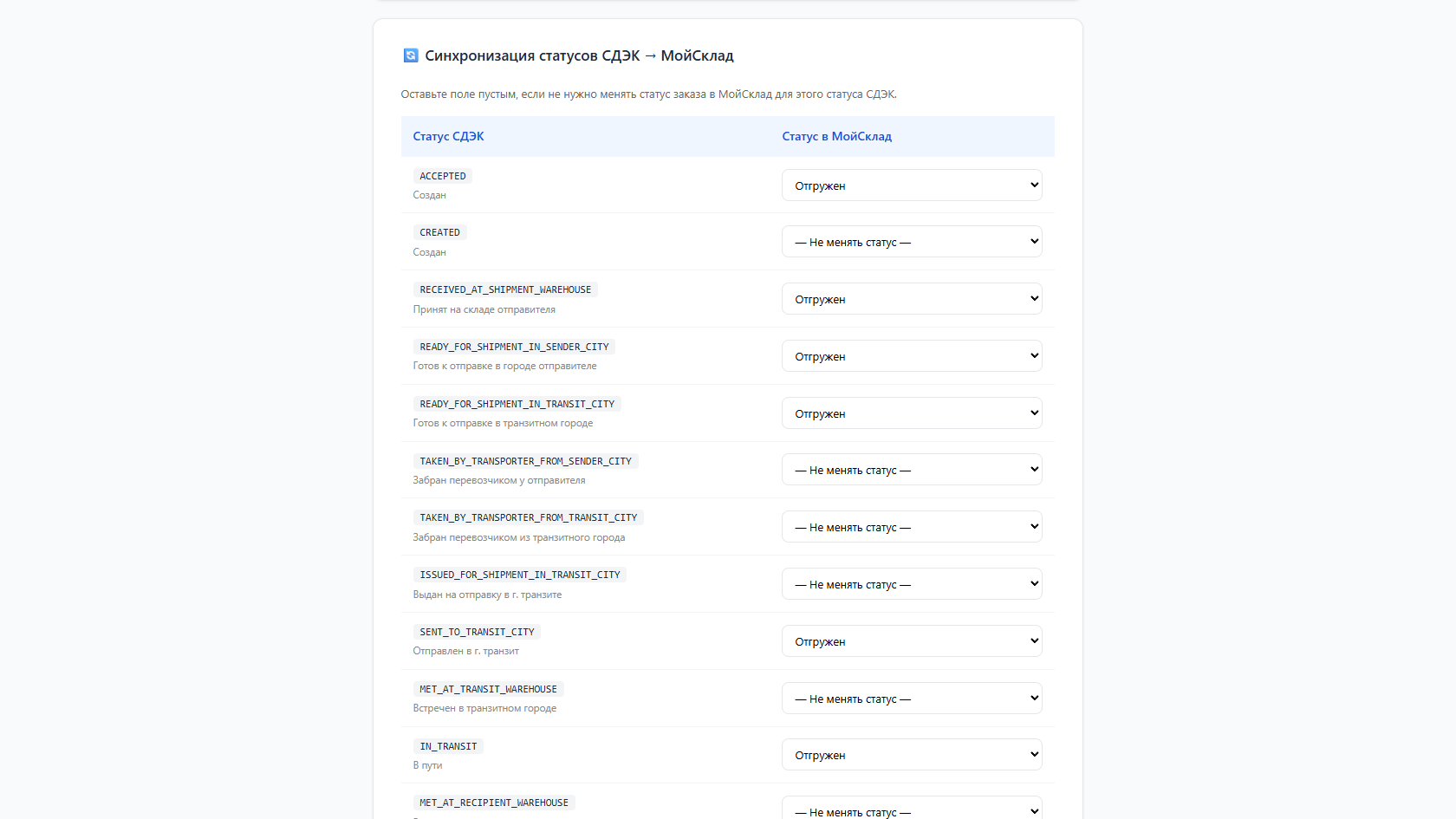Select the TAKEN_BY_TRANSPORTER_FROM_SENDER_CITY code
Screen dimensions: 1456x819
pos(526,461)
